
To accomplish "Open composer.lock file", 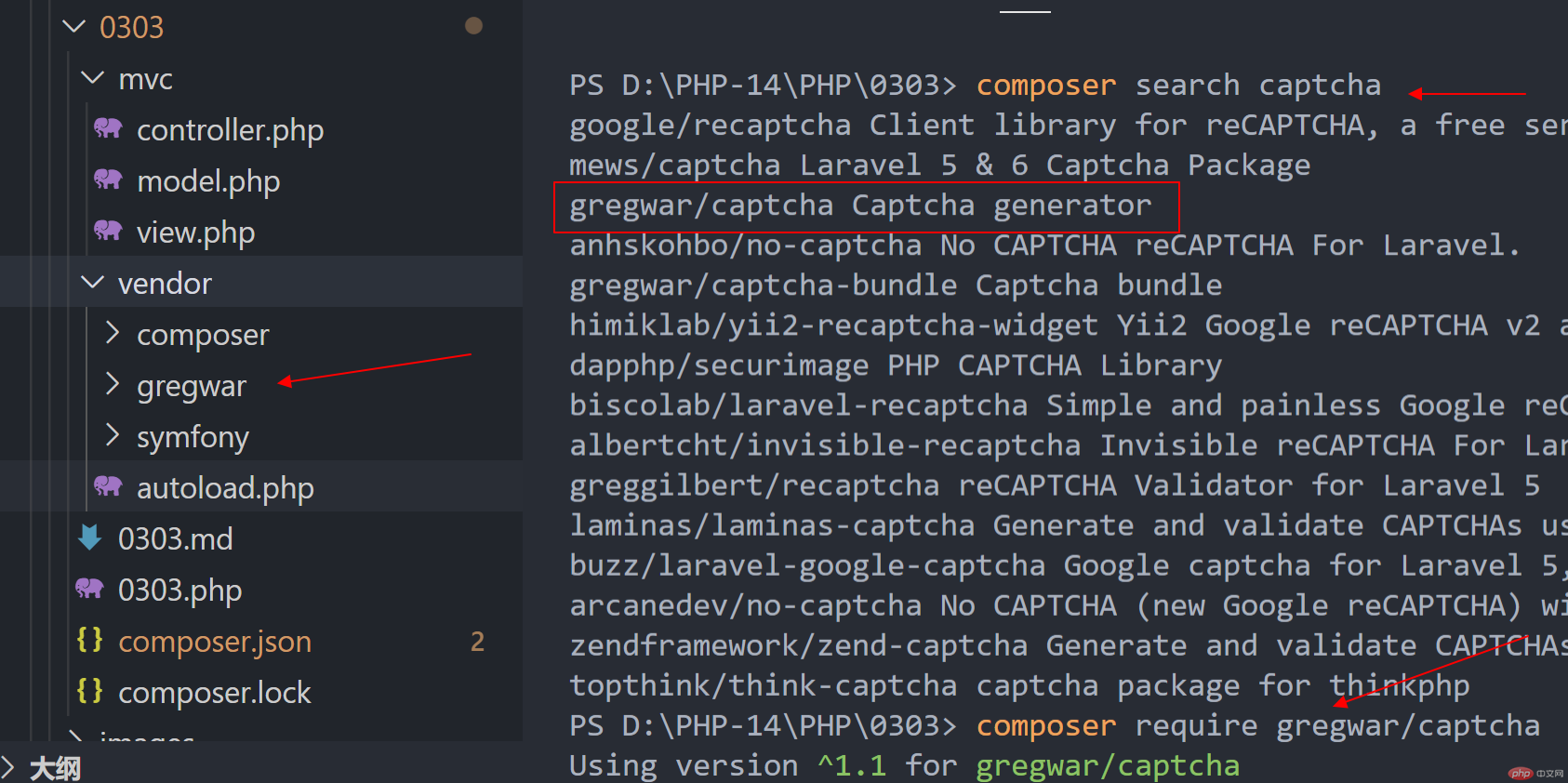I will 215,693.
